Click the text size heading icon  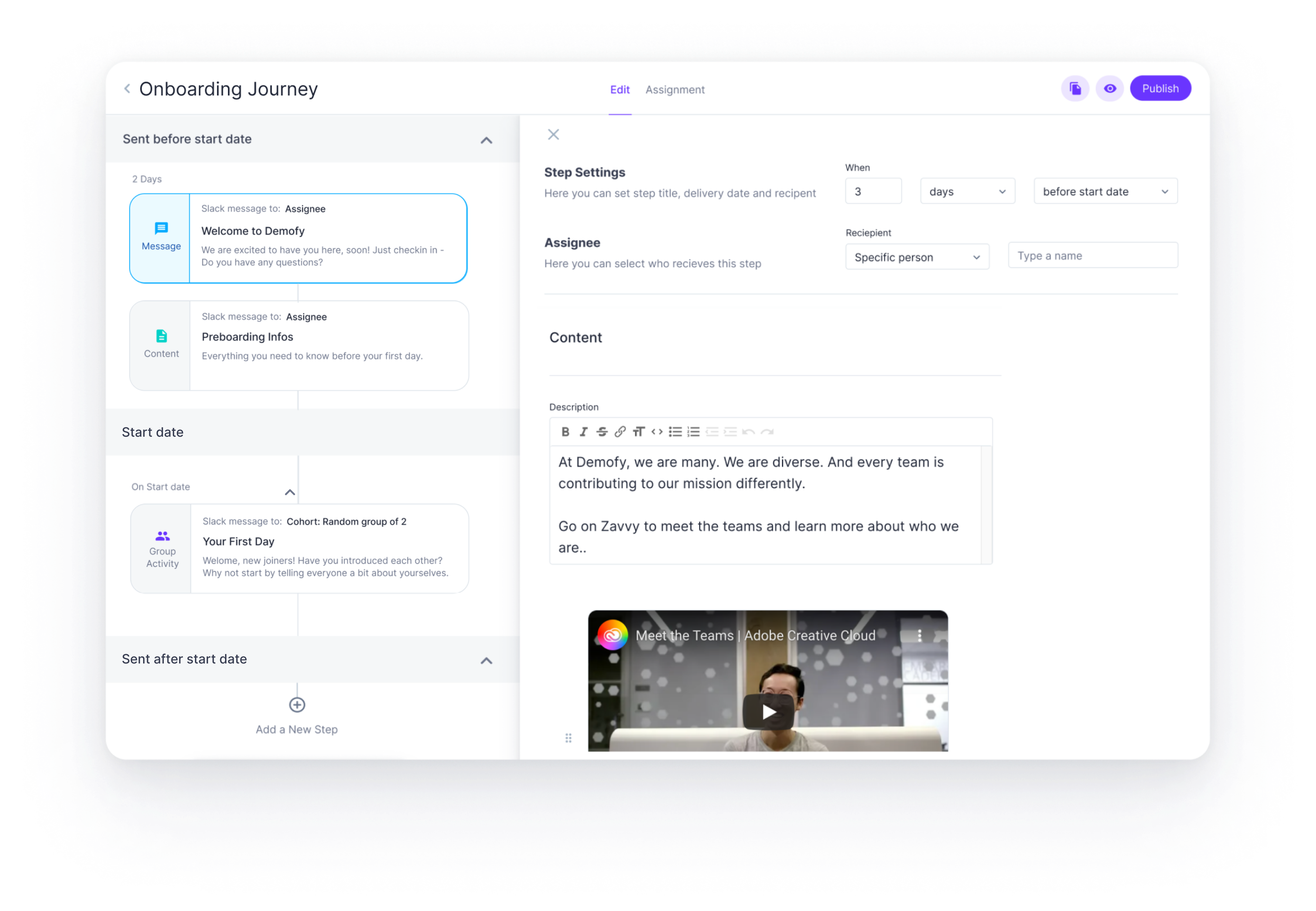pos(638,432)
